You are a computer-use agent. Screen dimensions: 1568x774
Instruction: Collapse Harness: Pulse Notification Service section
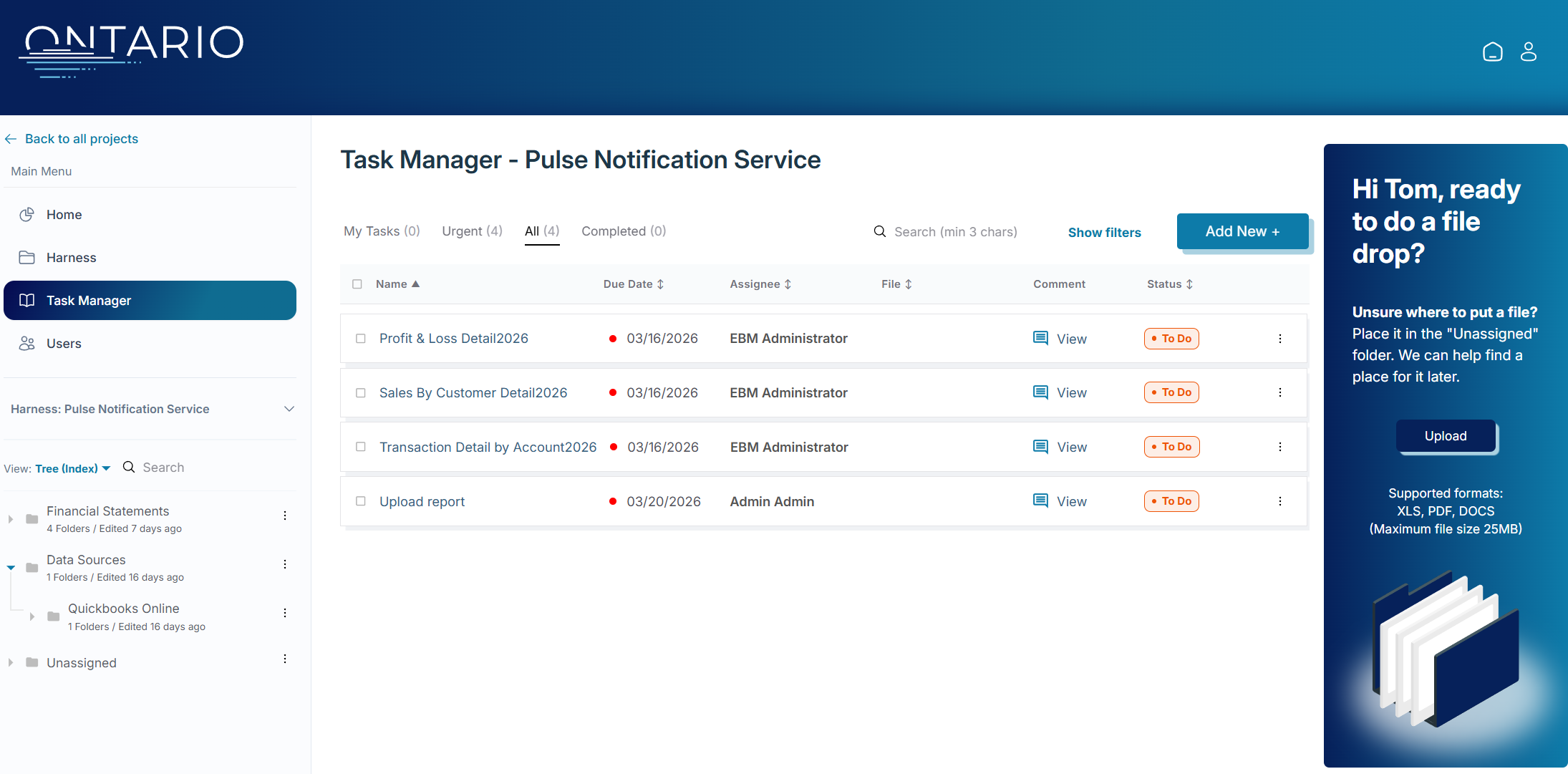pos(289,409)
